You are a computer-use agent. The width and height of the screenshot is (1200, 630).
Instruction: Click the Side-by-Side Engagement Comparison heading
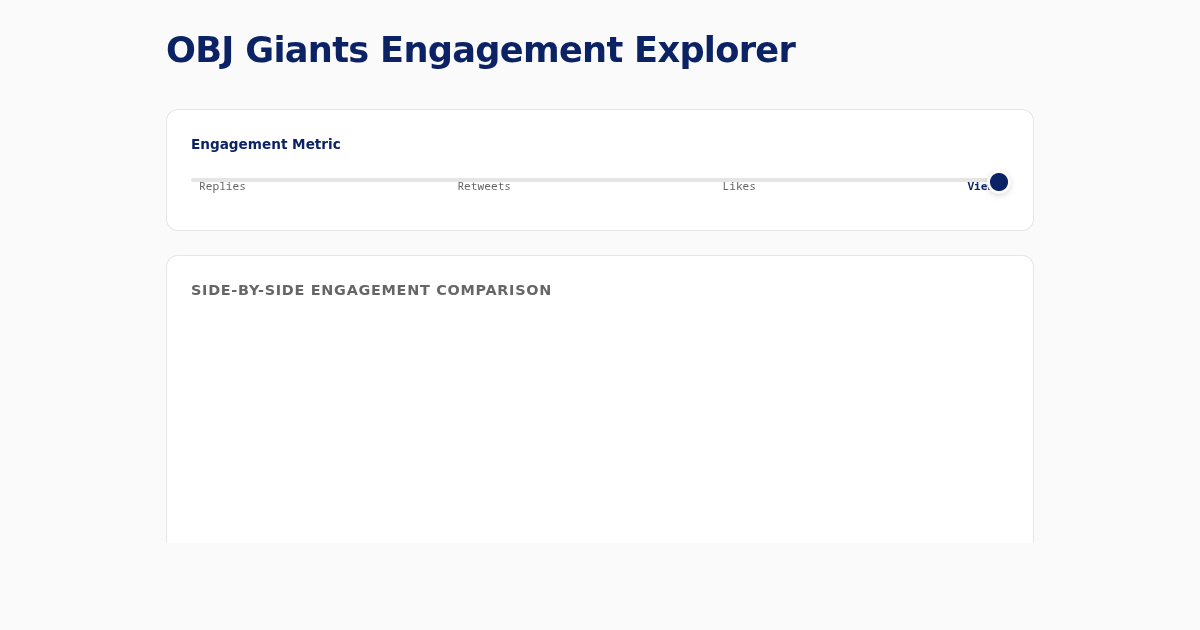point(371,290)
